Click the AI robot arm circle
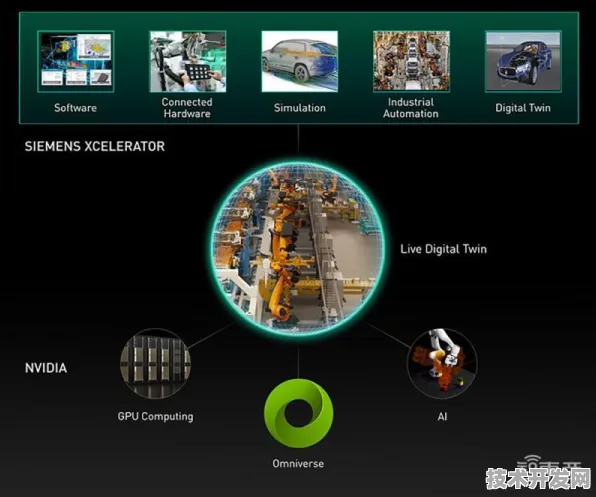The height and width of the screenshot is (497, 596). click(x=442, y=364)
